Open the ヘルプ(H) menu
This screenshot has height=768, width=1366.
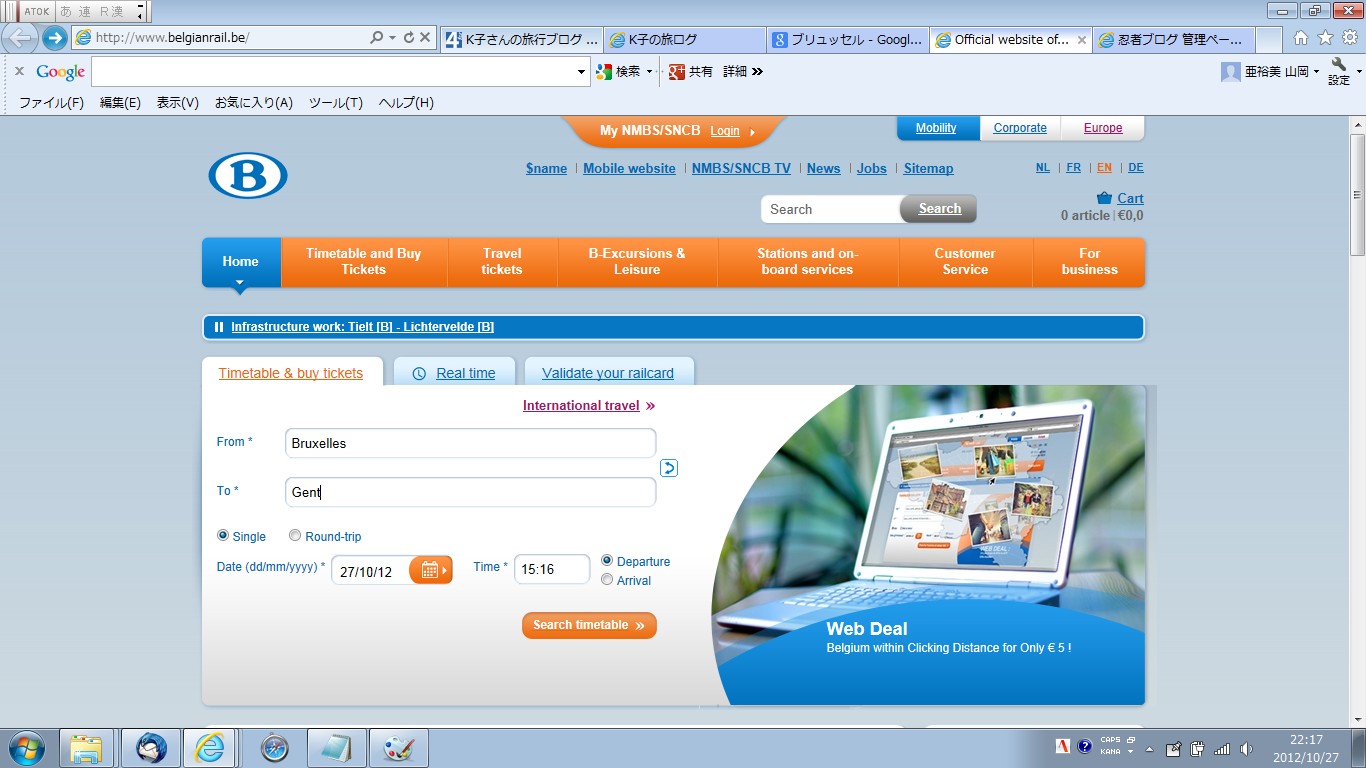click(x=406, y=103)
